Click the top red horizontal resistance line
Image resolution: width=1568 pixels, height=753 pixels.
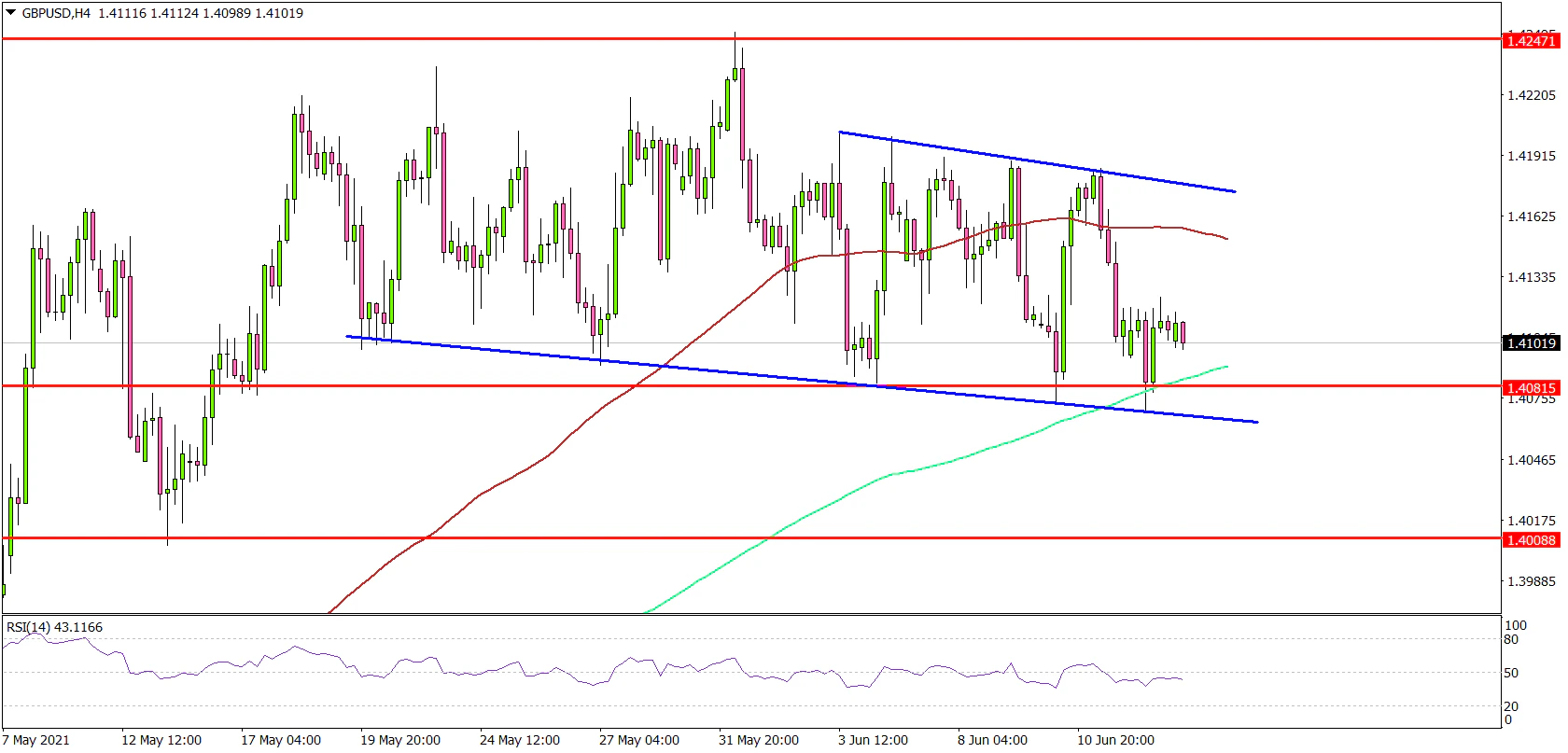click(x=373, y=39)
